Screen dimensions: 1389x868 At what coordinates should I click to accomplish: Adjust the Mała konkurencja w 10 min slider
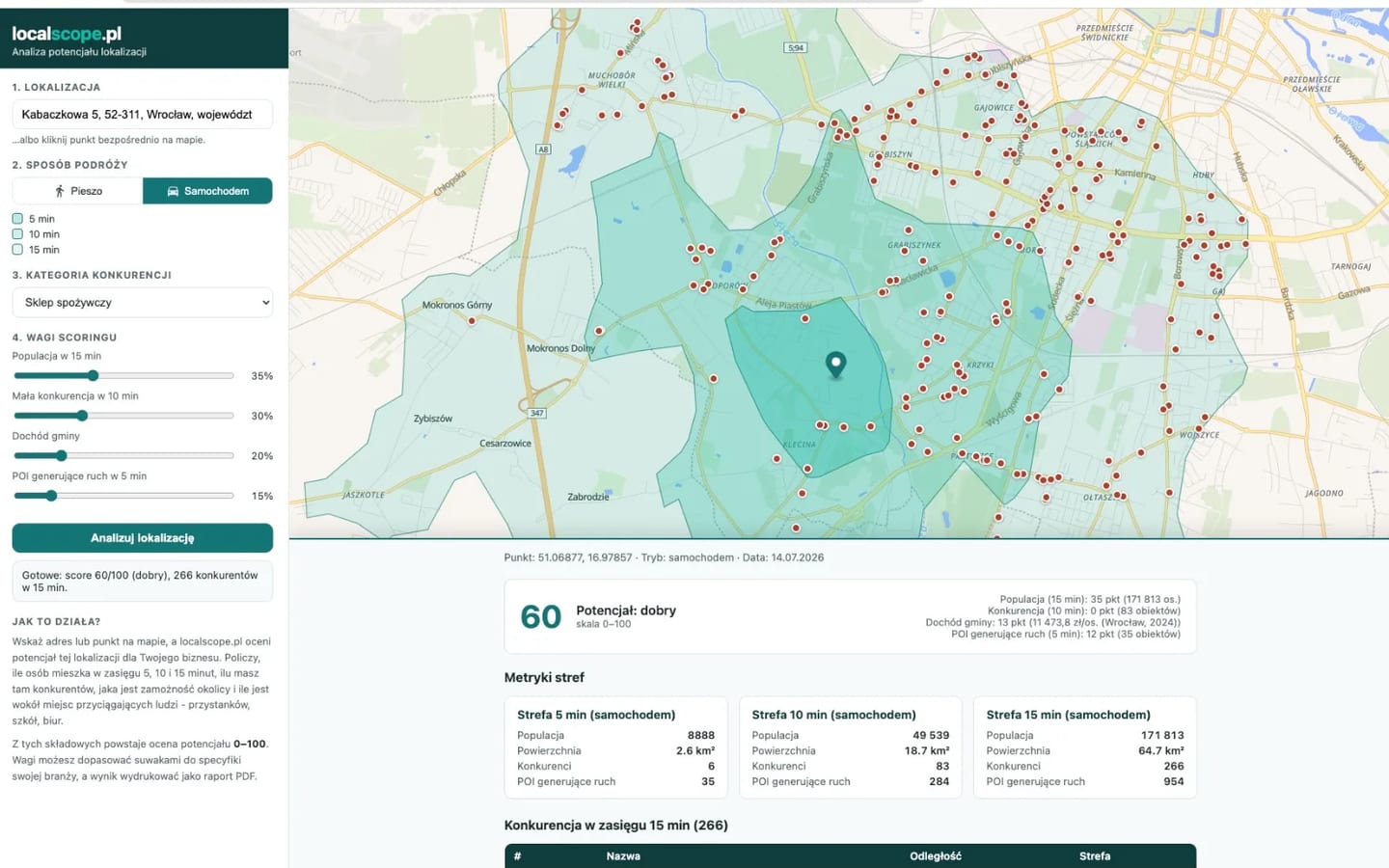point(123,416)
